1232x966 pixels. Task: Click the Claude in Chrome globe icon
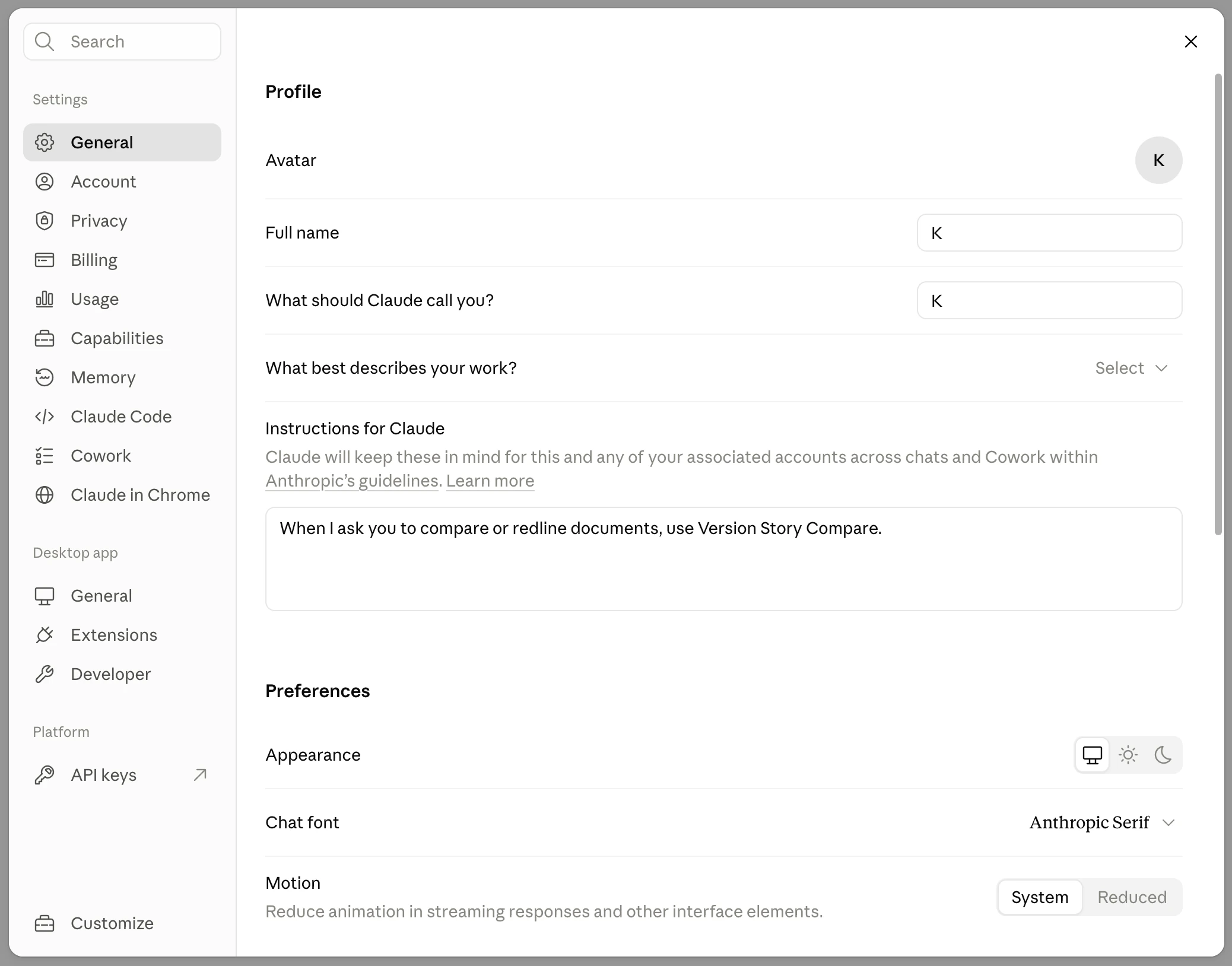(x=45, y=495)
